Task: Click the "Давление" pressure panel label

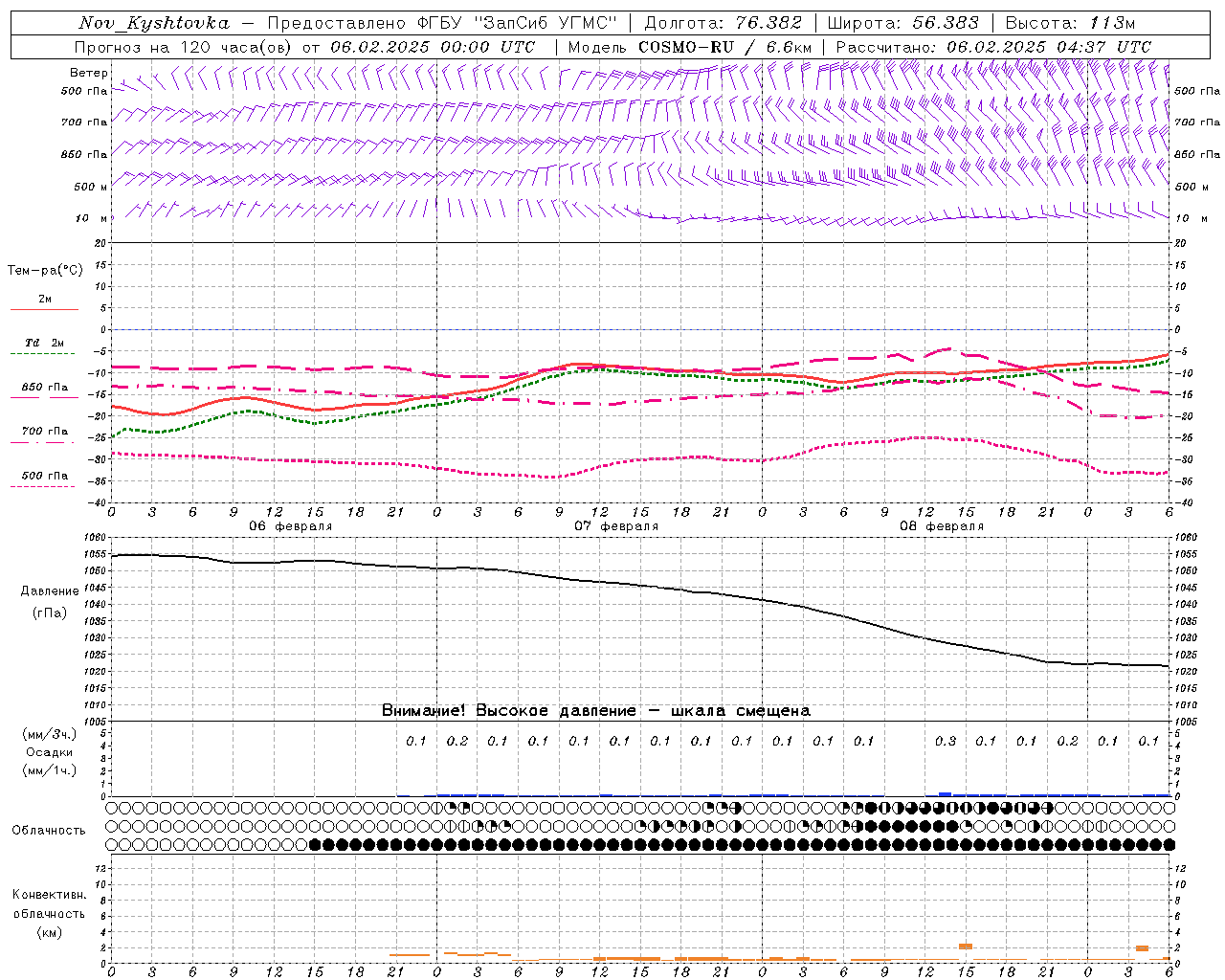Action: coord(50,591)
